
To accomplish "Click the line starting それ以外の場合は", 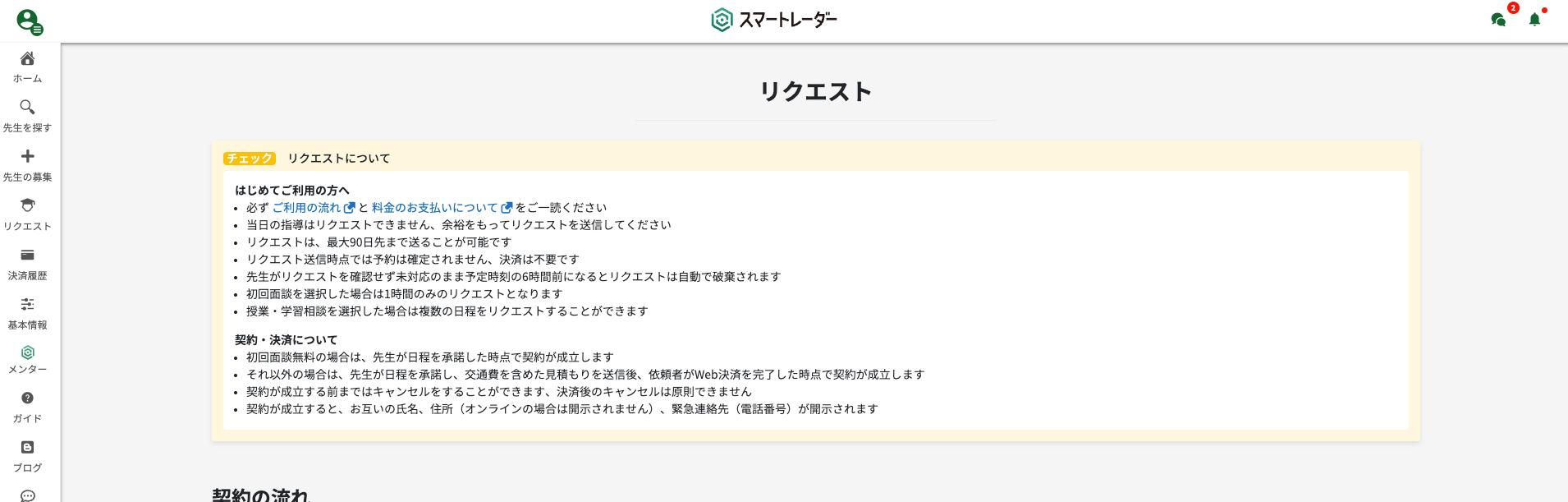I will click(585, 375).
